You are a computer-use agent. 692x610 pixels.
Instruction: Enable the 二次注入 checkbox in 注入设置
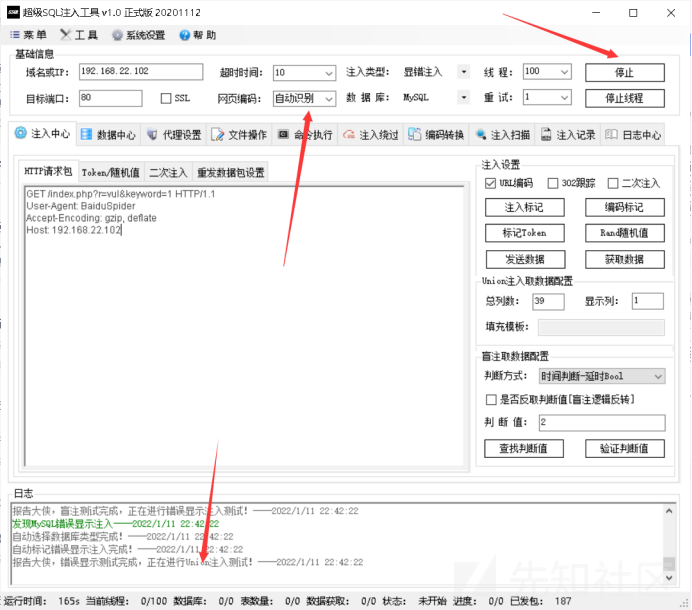click(613, 183)
